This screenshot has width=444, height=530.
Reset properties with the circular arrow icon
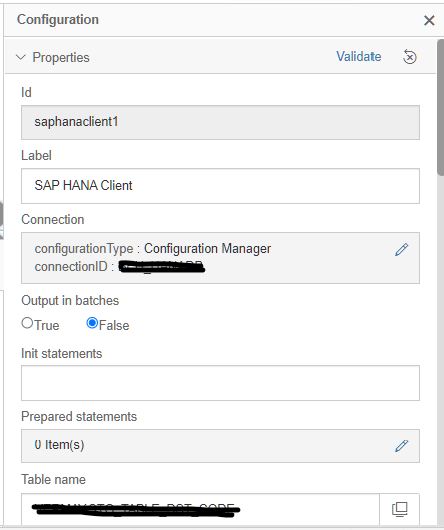point(410,57)
